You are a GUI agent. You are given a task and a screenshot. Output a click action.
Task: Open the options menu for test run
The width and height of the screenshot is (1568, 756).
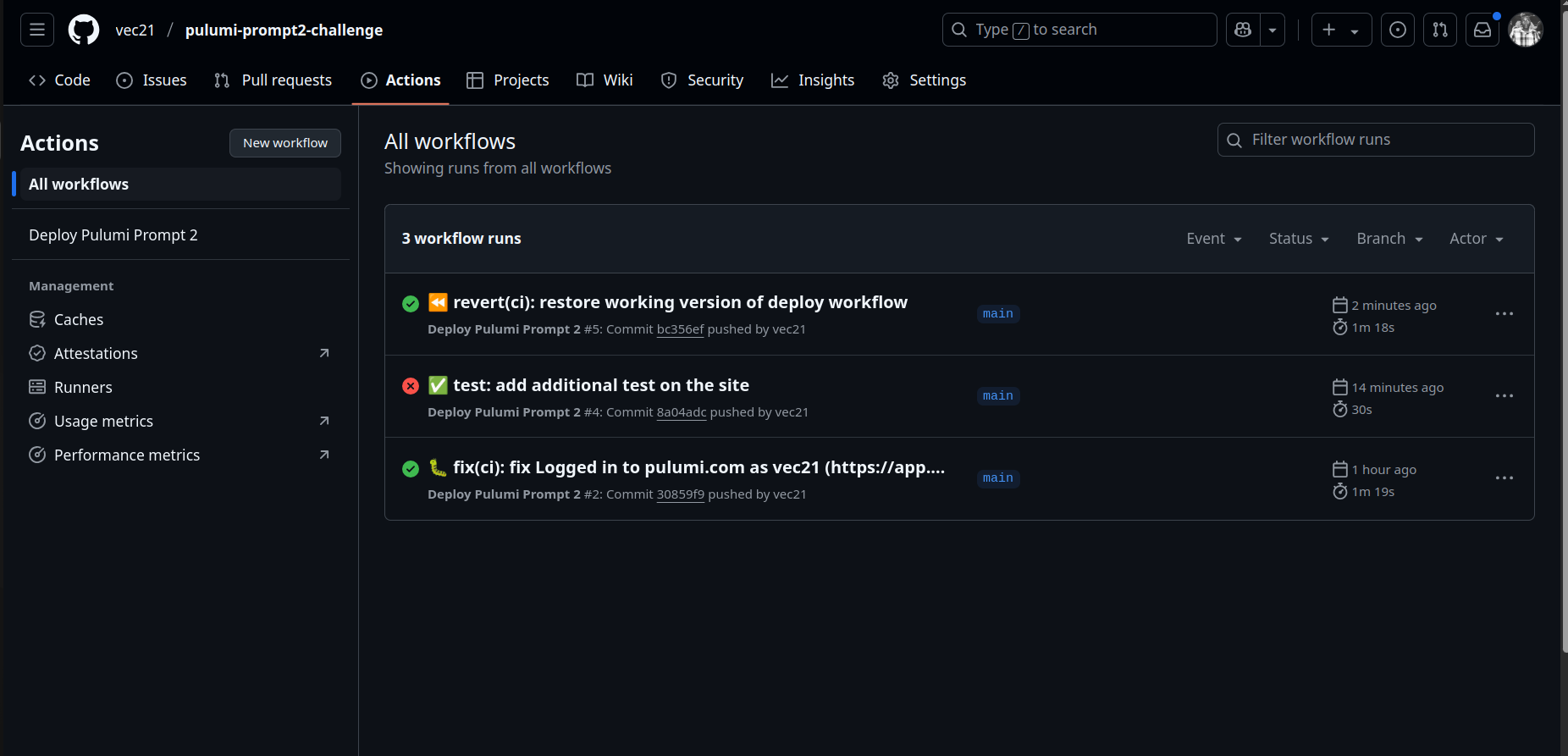[1505, 396]
